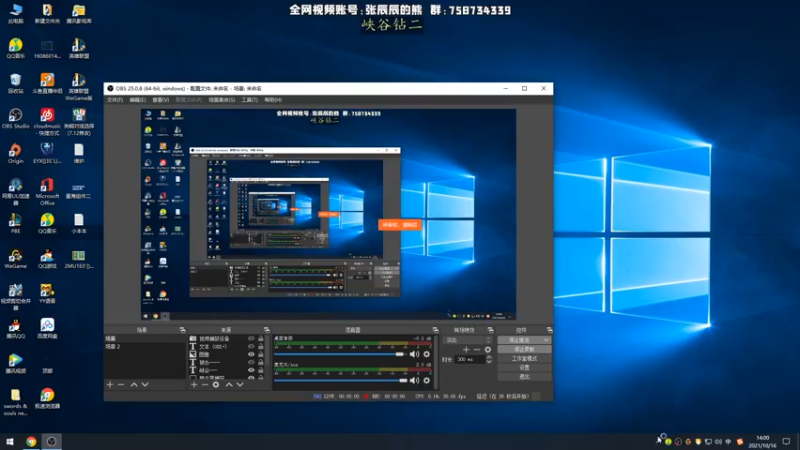800x450 pixels.
Task: Adjust the 桌面音频 volume slider
Action: tap(340, 354)
